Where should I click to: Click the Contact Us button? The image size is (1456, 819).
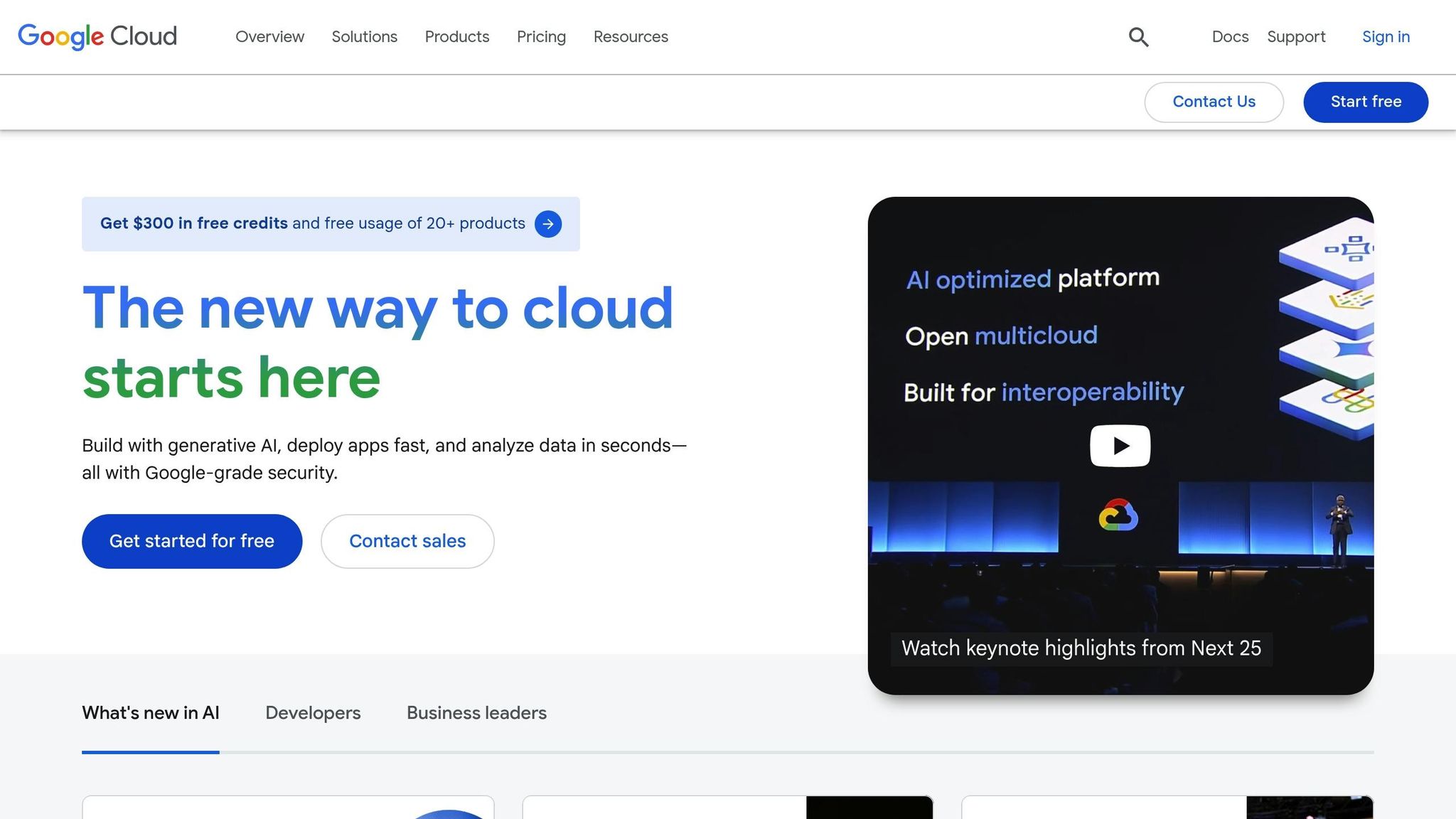coord(1214,102)
